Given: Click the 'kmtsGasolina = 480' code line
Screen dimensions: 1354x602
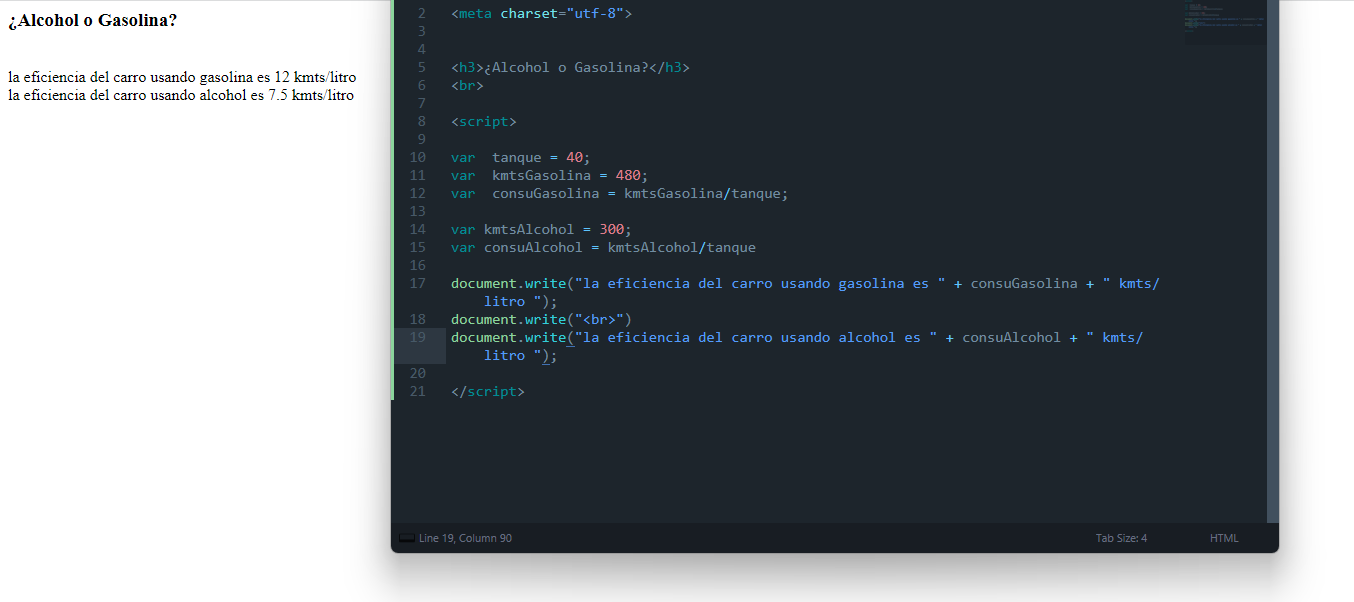Looking at the screenshot, I should pos(549,175).
